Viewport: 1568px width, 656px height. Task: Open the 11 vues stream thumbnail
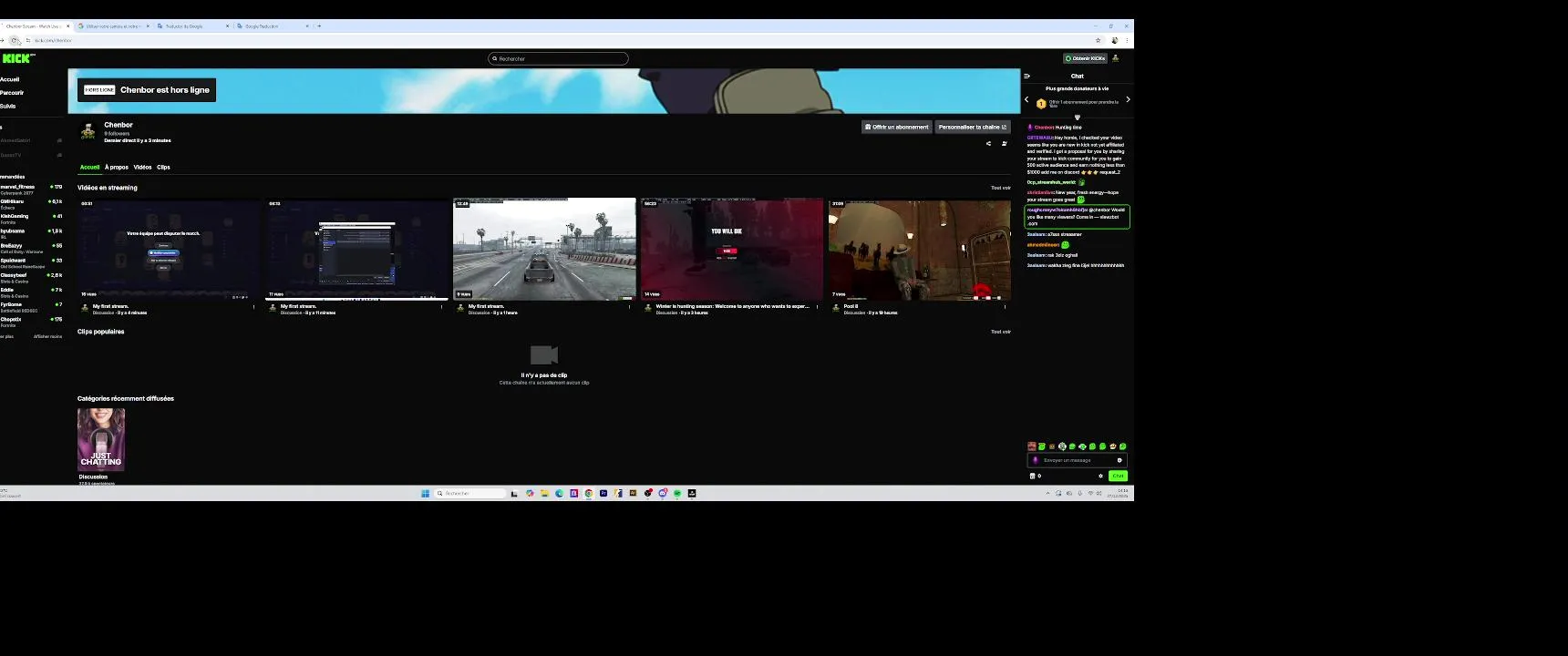pyautogui.click(x=356, y=249)
